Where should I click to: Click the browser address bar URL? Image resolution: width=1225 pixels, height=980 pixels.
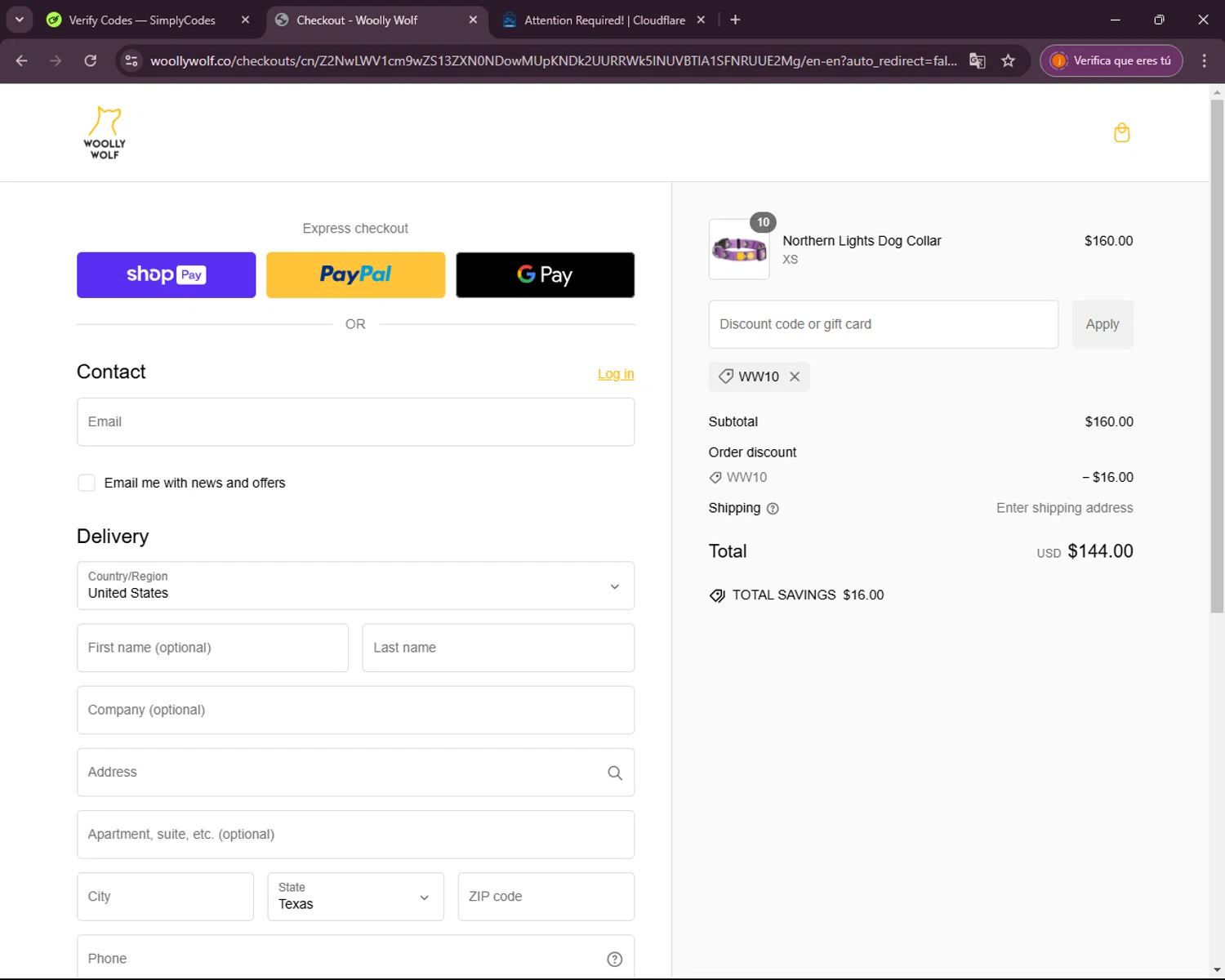coord(553,60)
